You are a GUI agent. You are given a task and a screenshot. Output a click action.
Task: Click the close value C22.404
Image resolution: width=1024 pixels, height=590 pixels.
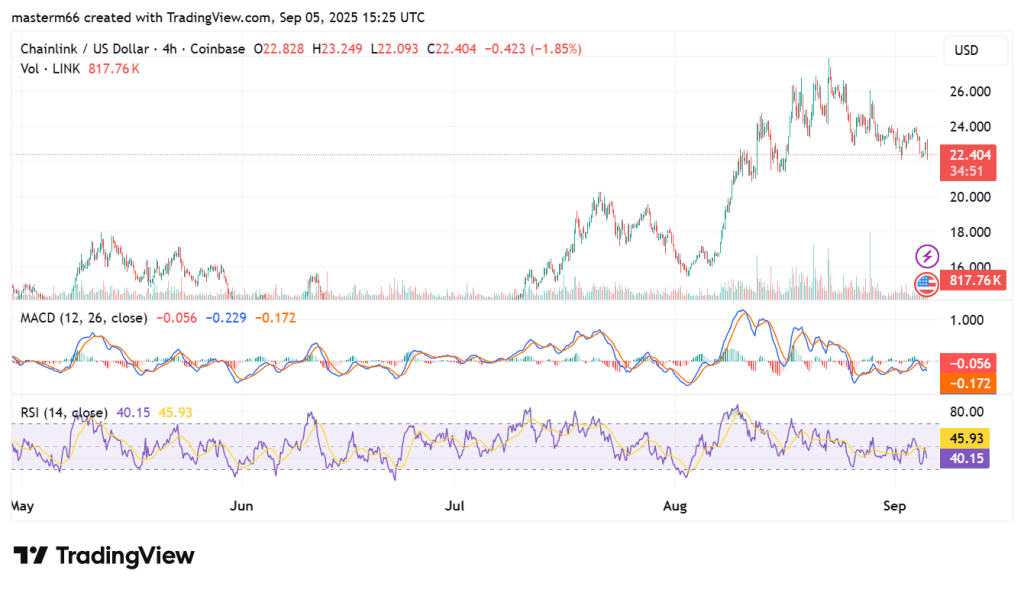pyautogui.click(x=452, y=49)
